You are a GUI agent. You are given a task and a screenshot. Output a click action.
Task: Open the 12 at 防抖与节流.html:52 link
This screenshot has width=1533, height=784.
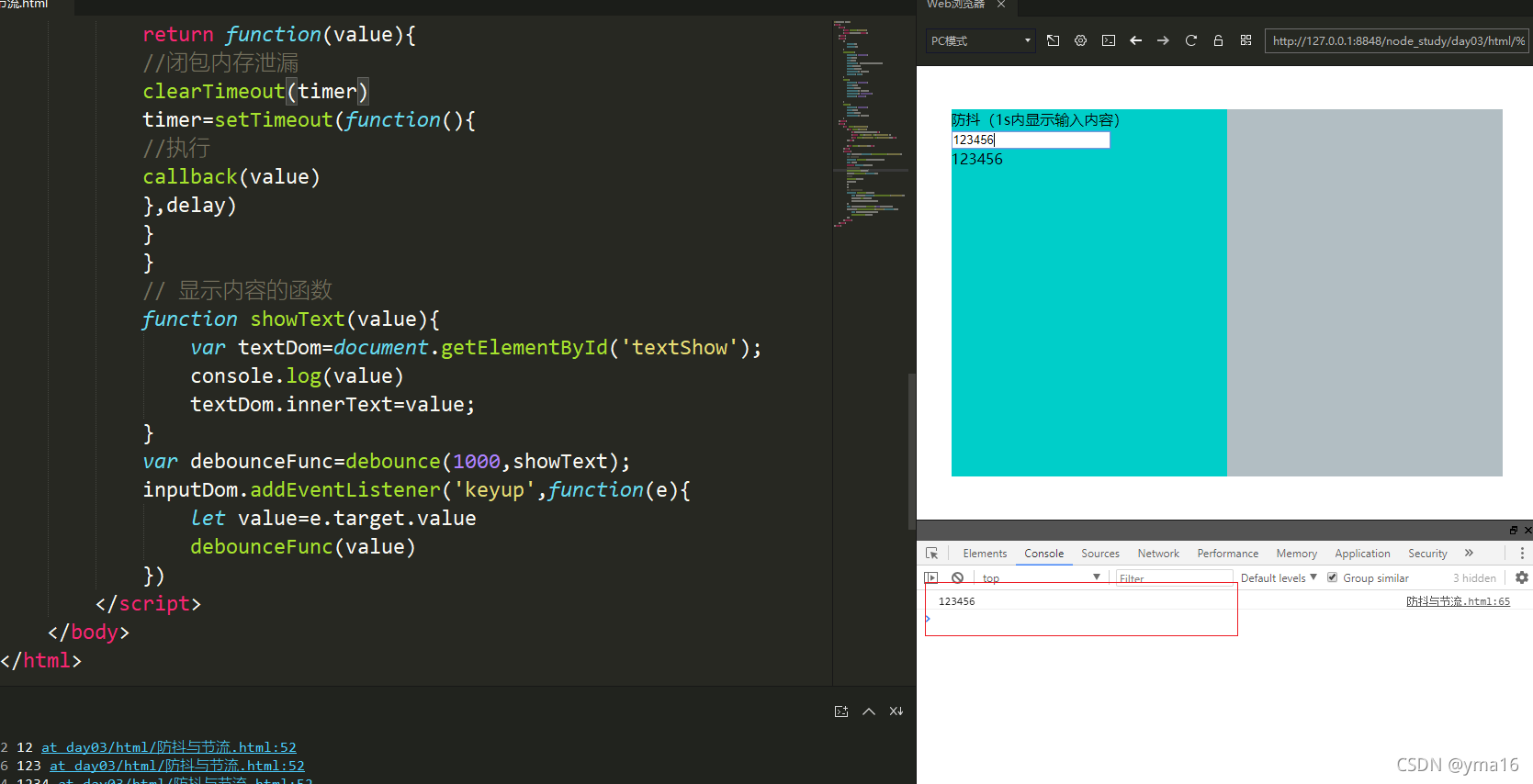click(x=169, y=747)
